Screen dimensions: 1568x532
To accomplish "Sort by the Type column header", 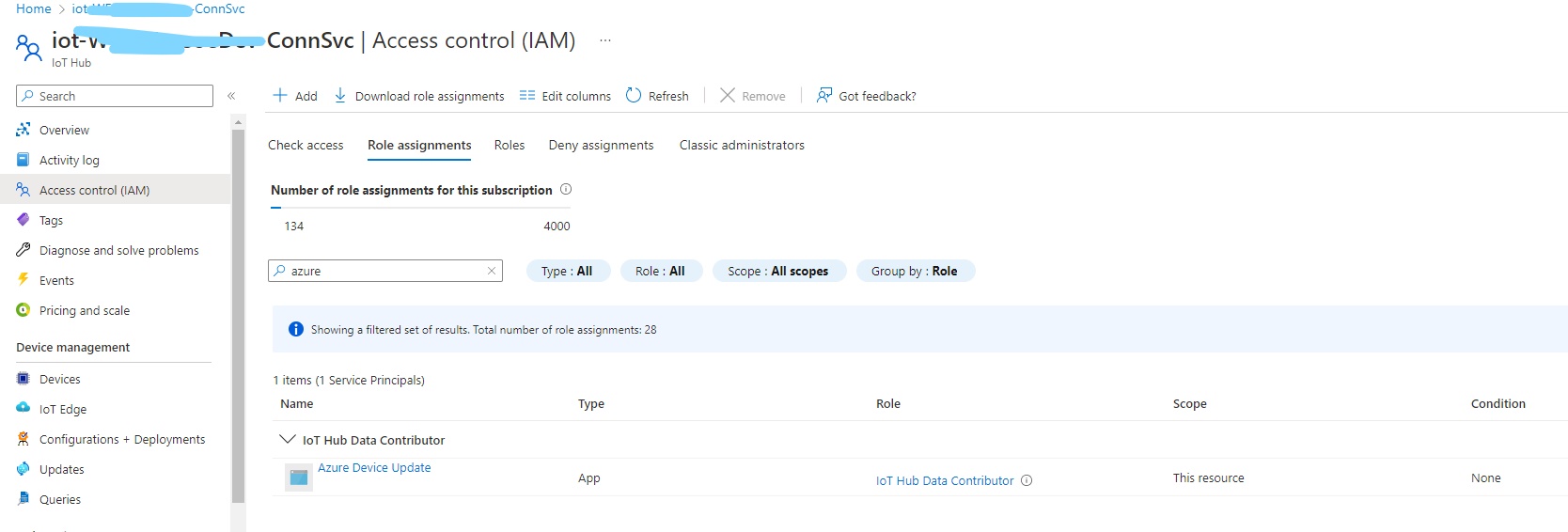I will pos(591,403).
